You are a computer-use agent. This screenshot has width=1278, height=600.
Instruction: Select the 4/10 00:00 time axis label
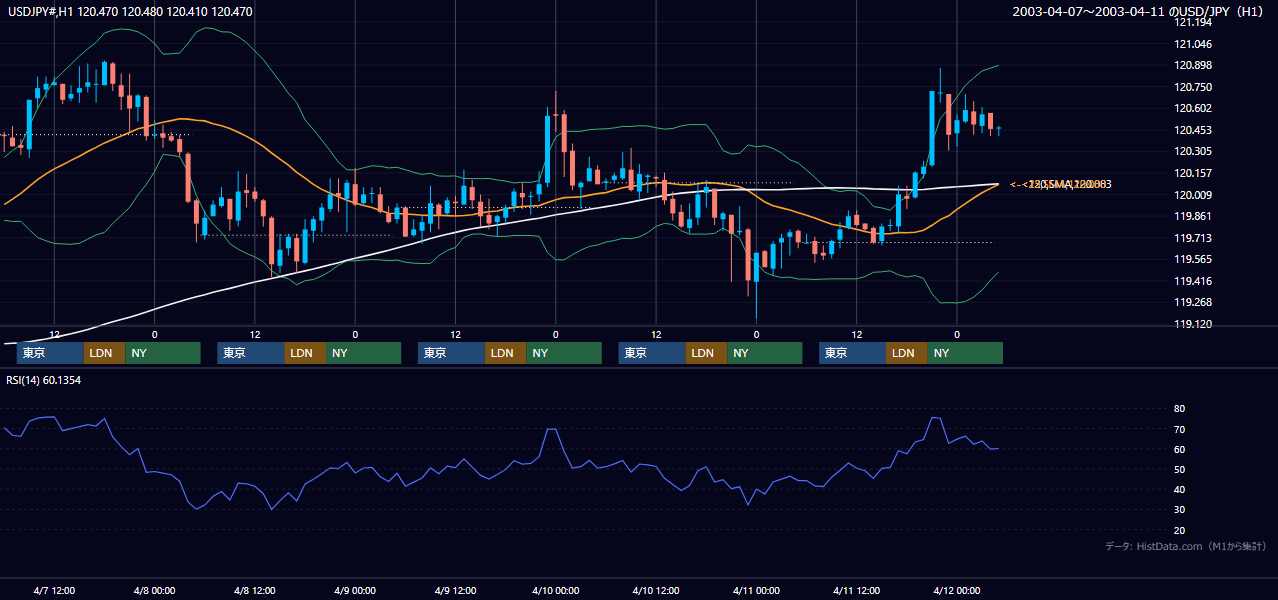pos(555,590)
